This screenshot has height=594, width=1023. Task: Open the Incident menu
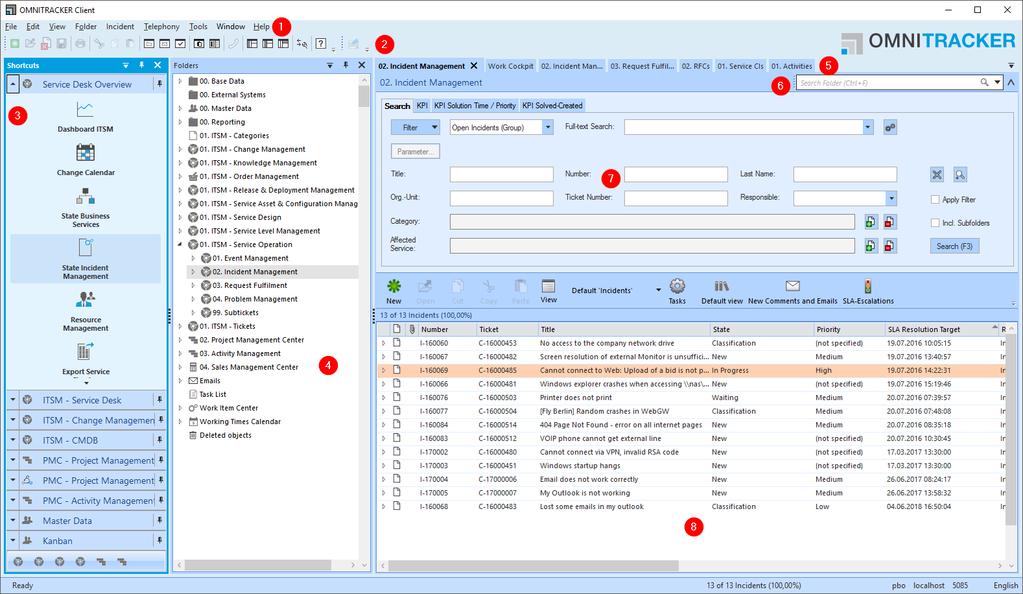120,27
